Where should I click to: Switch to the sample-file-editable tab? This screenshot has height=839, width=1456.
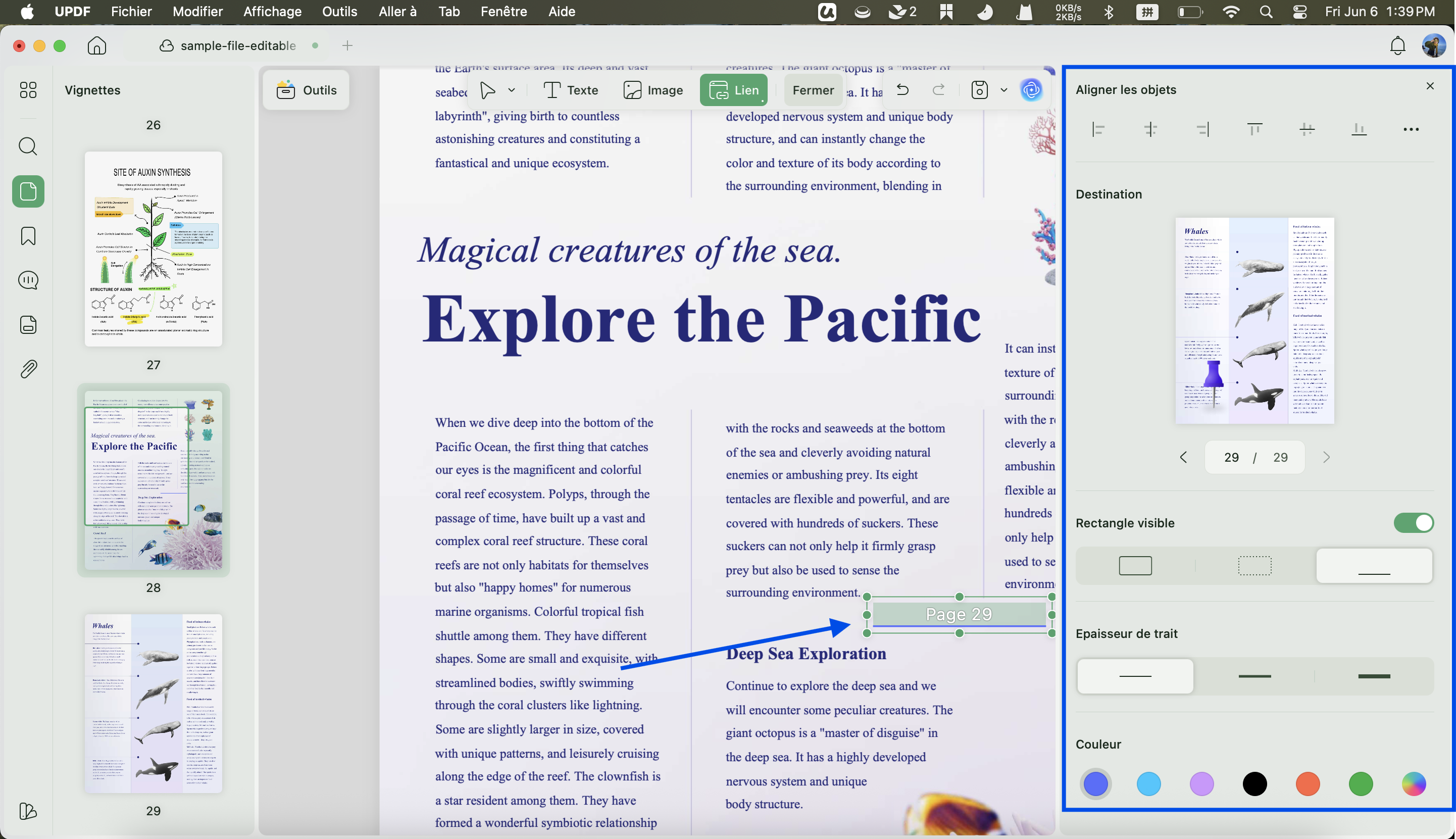[x=238, y=45]
